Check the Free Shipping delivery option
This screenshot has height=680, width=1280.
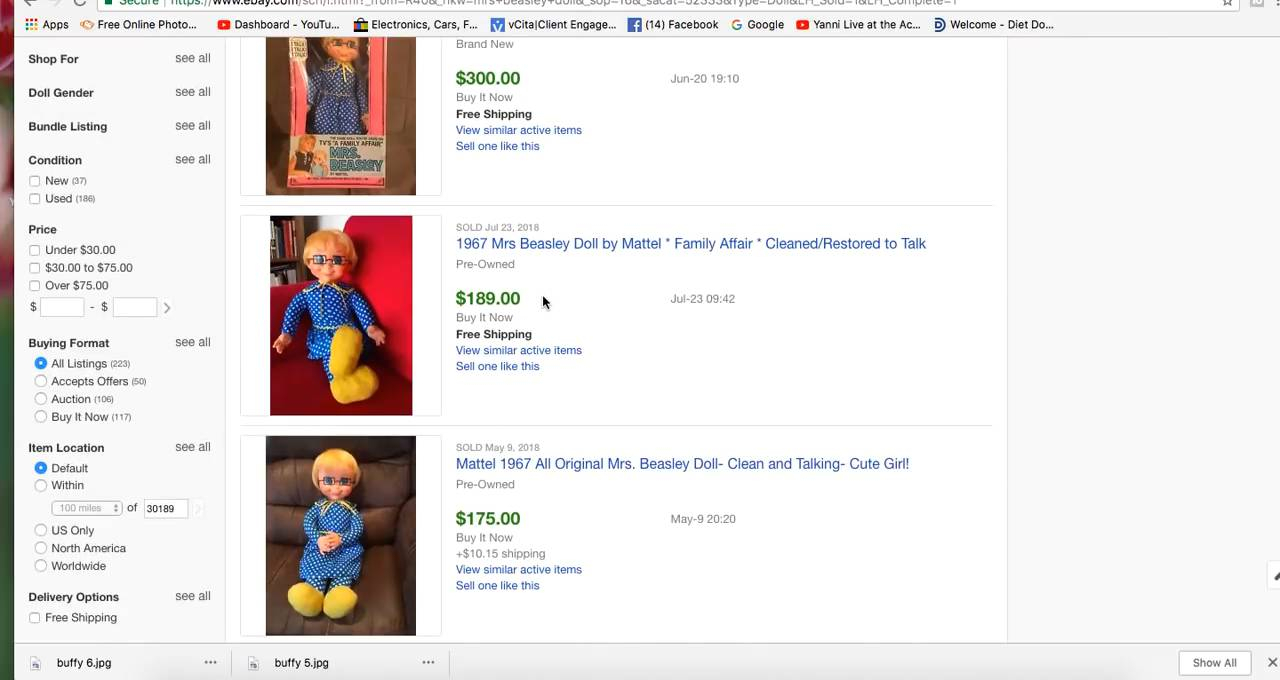pos(35,618)
